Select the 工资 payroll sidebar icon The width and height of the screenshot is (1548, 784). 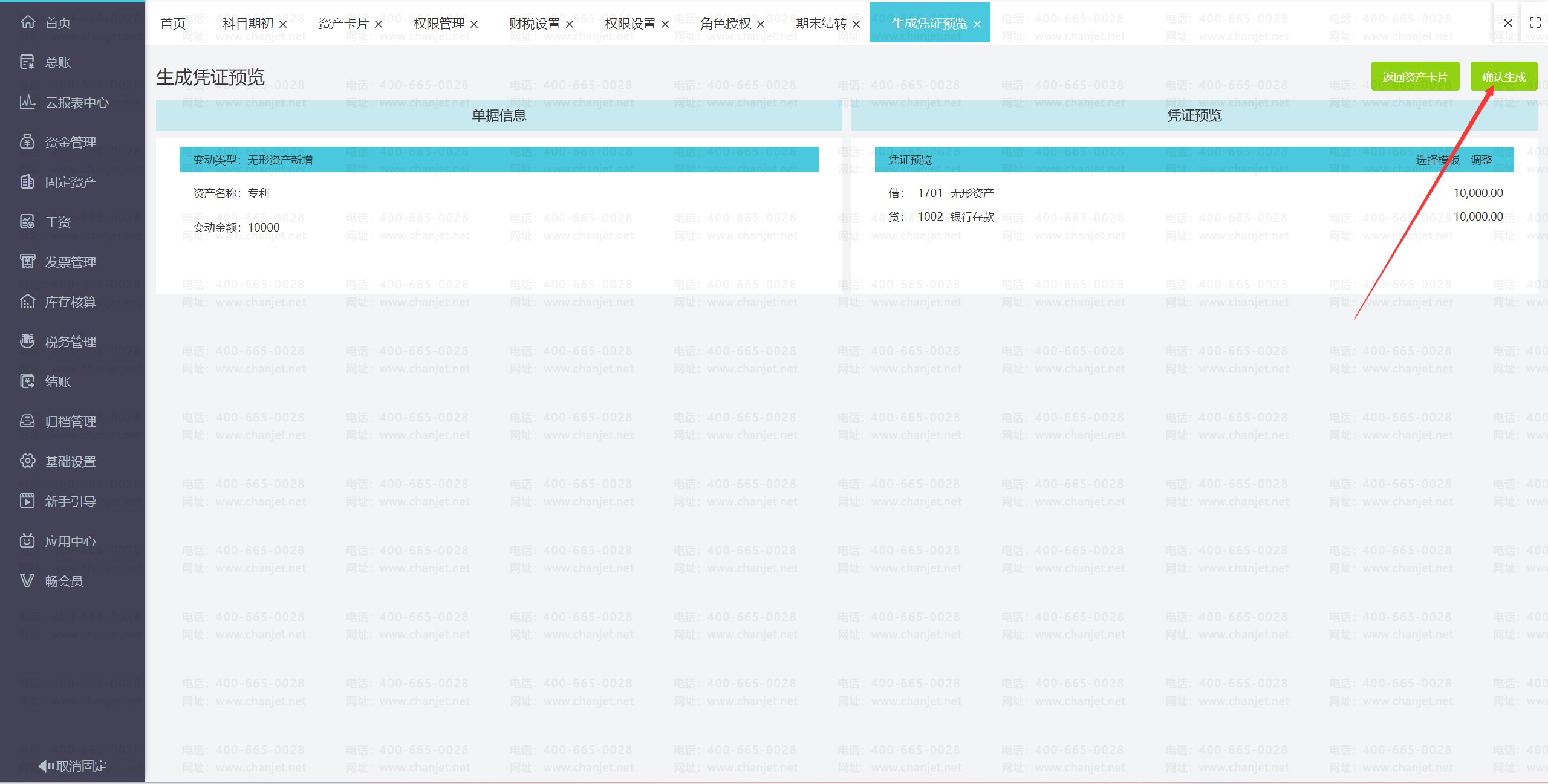tap(27, 222)
